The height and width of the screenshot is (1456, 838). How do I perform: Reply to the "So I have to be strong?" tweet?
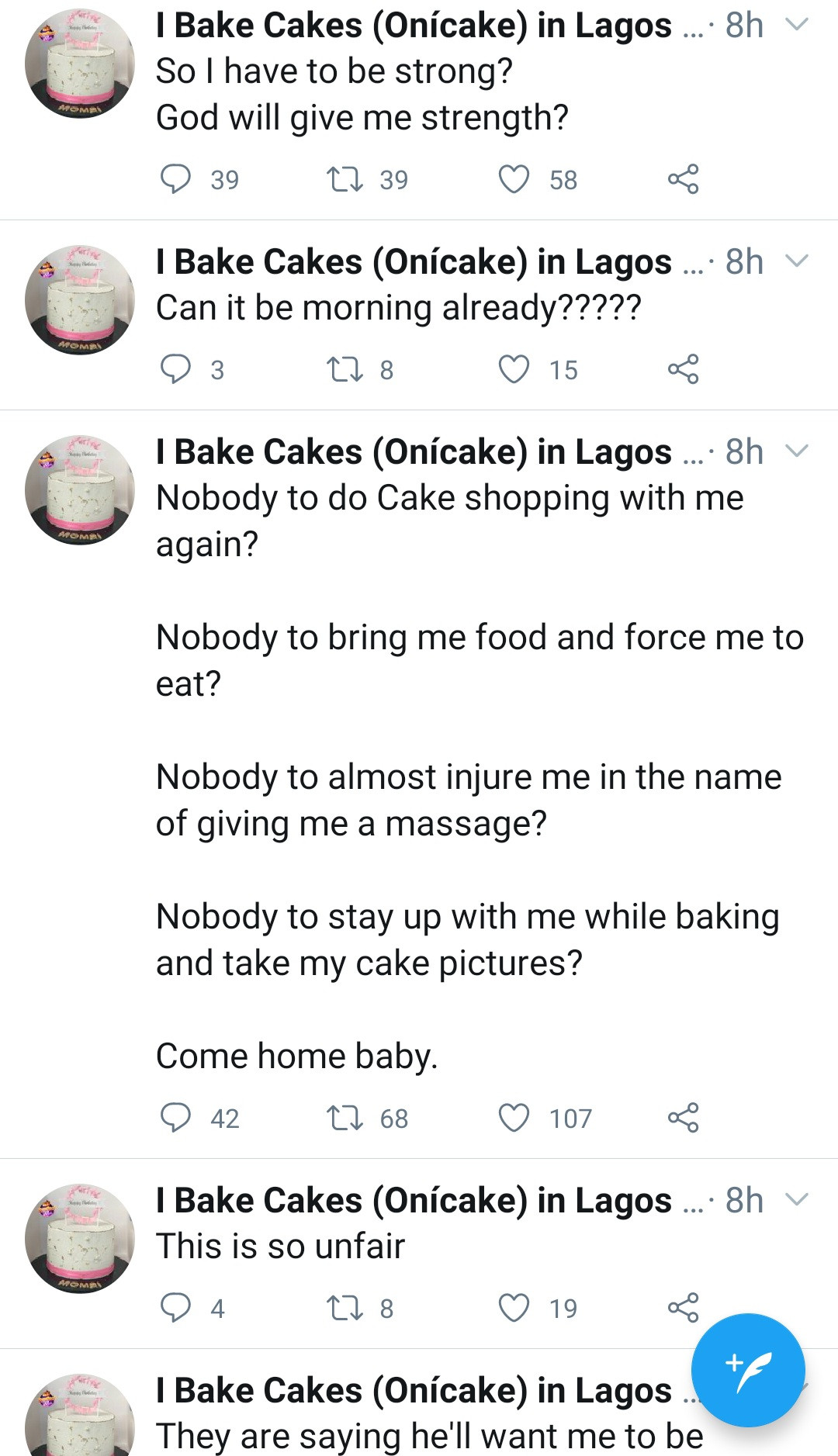coord(175,179)
